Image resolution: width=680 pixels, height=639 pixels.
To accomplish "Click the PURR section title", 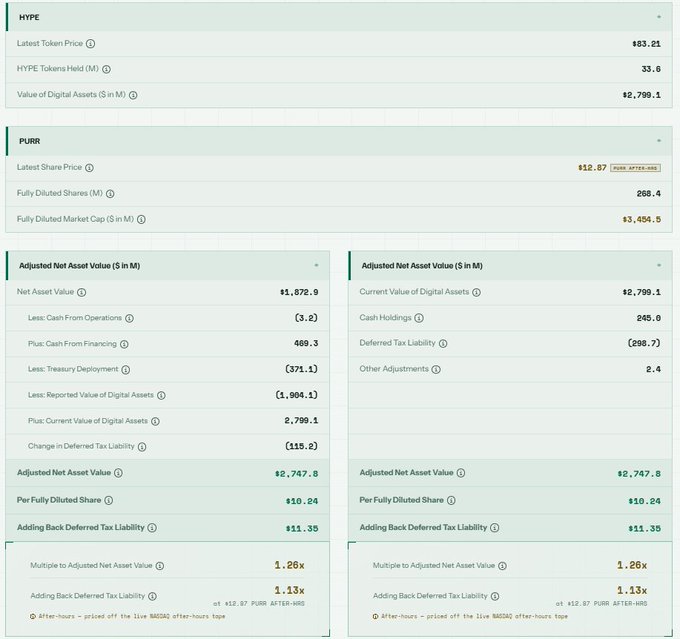I will (29, 141).
